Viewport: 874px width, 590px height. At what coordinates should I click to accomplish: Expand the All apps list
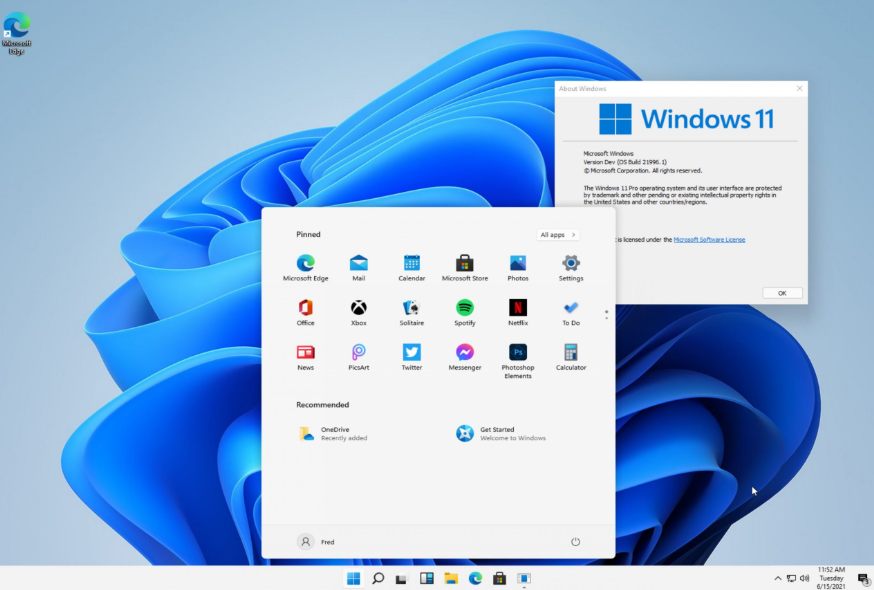coord(557,235)
